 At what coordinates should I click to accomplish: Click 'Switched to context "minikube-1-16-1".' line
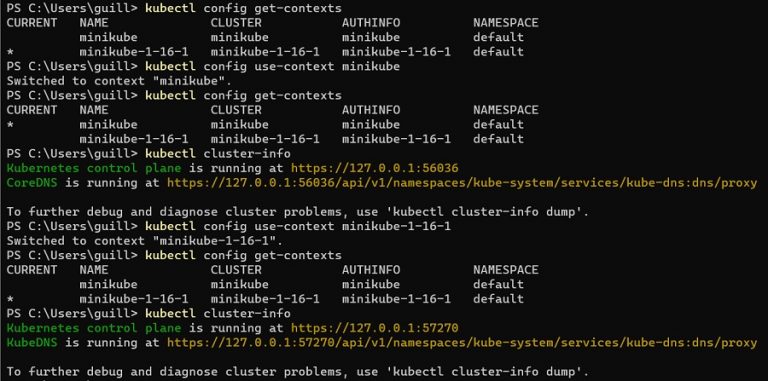click(x=144, y=241)
